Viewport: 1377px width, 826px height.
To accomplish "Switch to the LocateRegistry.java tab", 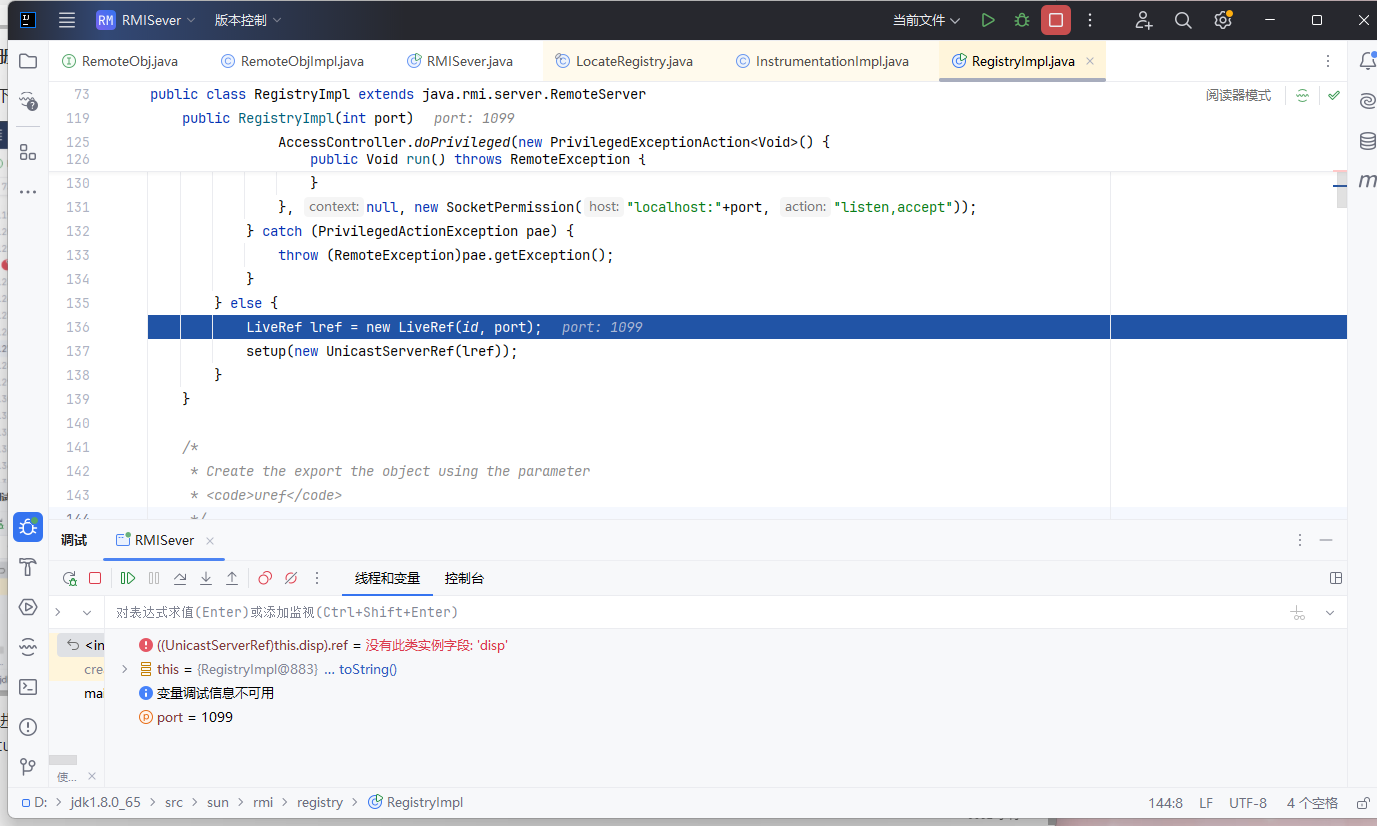I will coord(633,61).
